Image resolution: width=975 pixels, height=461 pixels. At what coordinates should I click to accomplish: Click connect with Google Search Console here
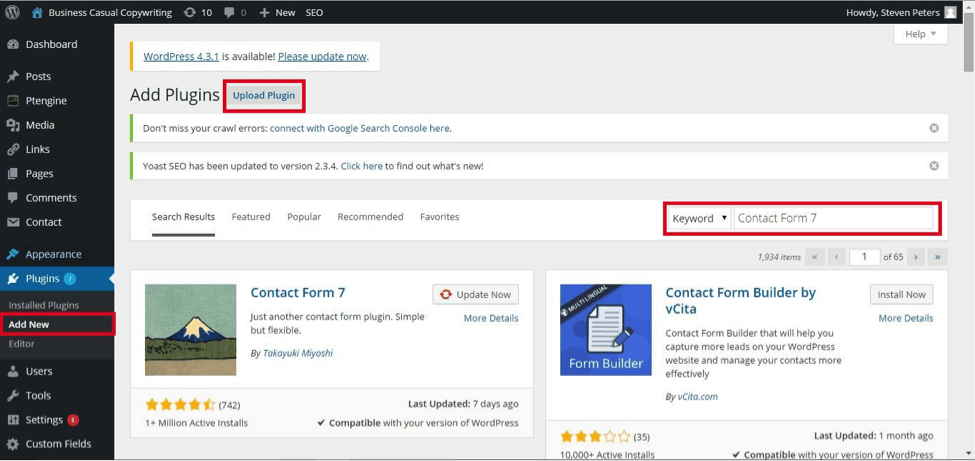[361, 129]
